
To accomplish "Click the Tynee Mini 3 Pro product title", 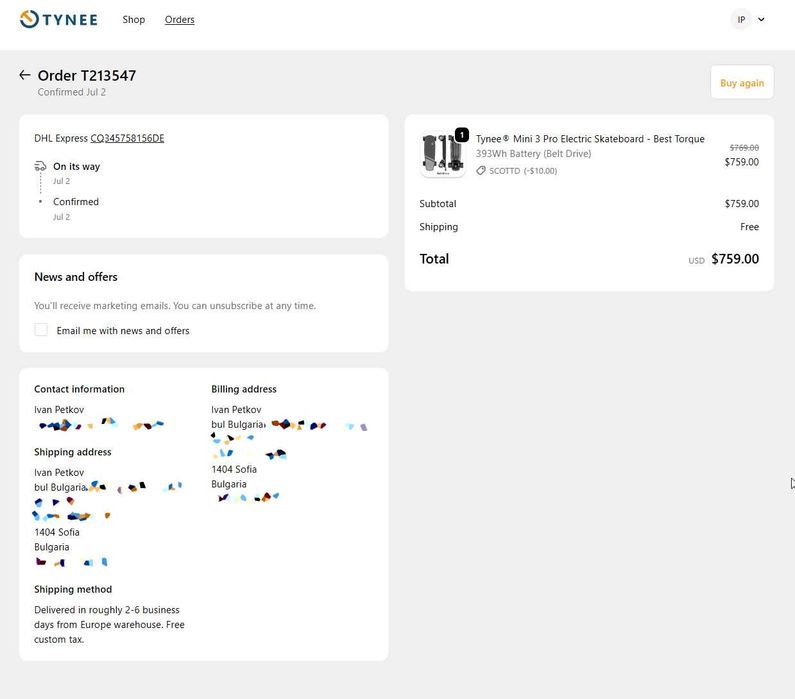I will (590, 139).
